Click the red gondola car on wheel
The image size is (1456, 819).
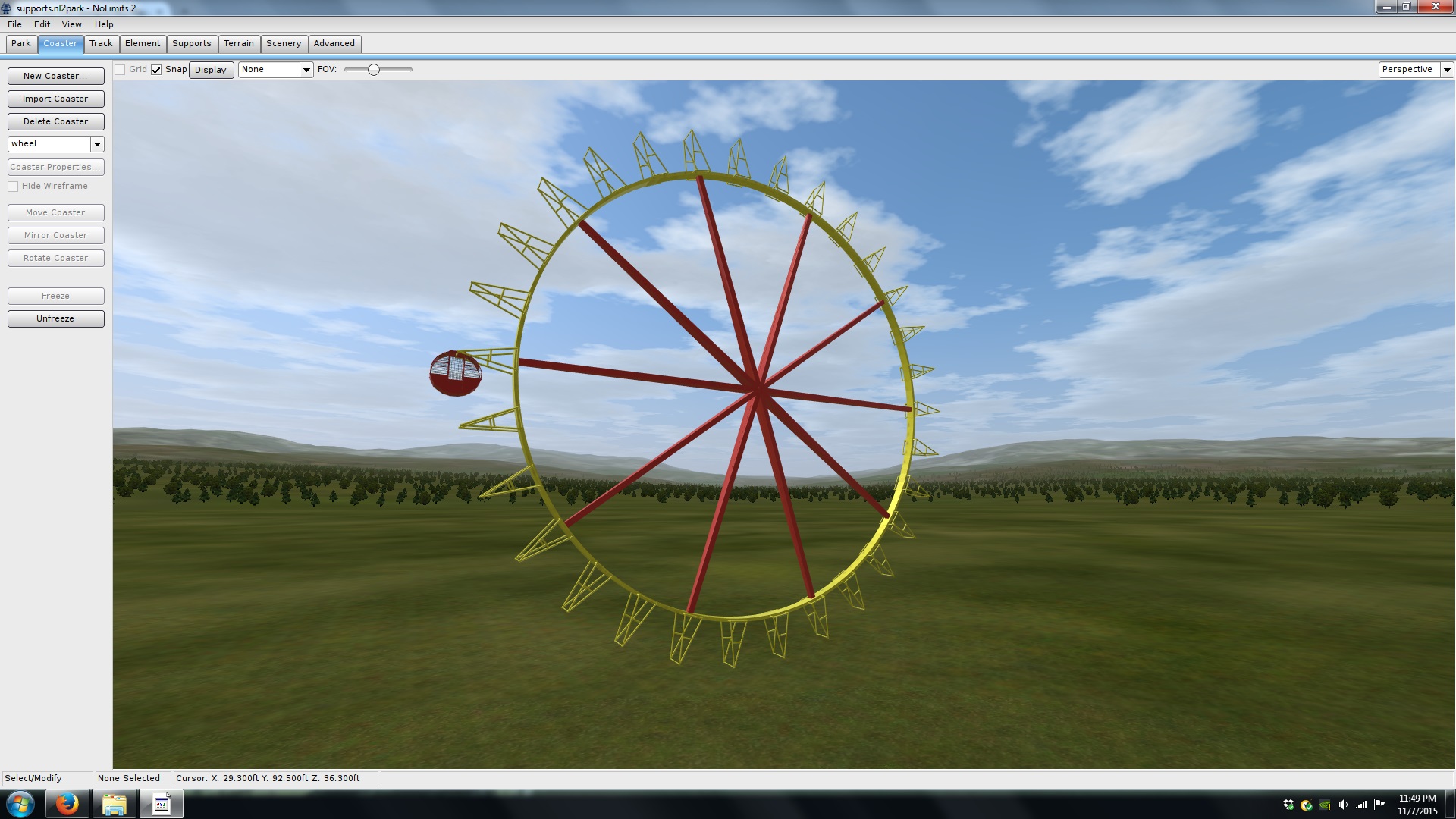tap(455, 373)
